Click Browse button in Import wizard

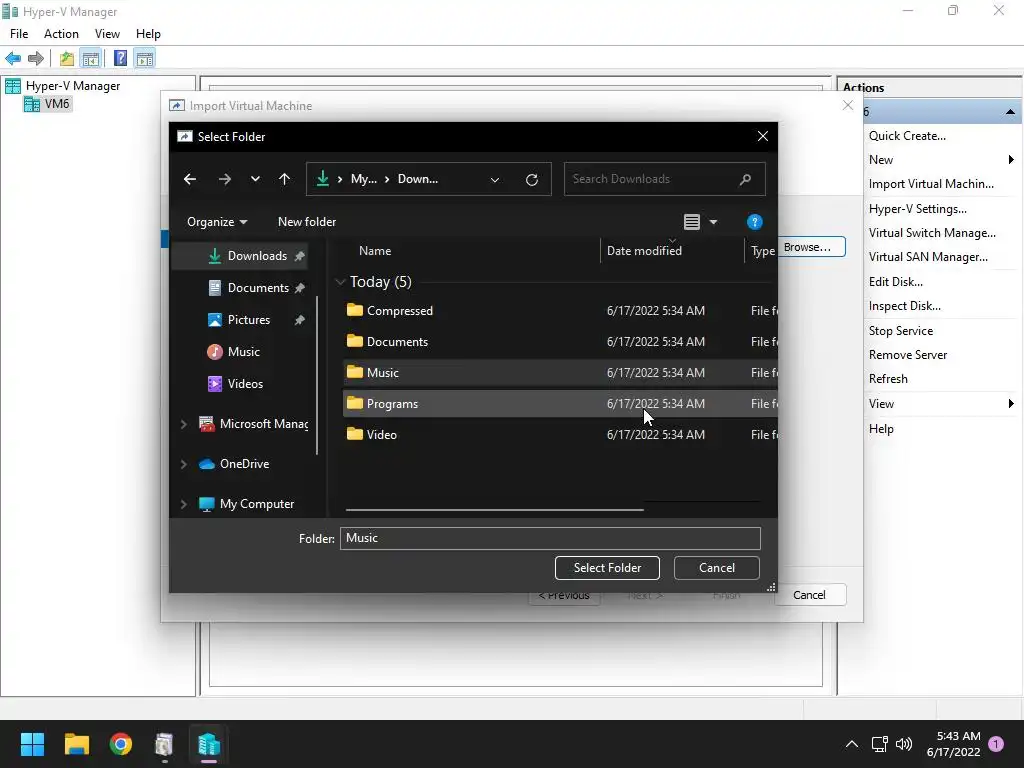[812, 247]
